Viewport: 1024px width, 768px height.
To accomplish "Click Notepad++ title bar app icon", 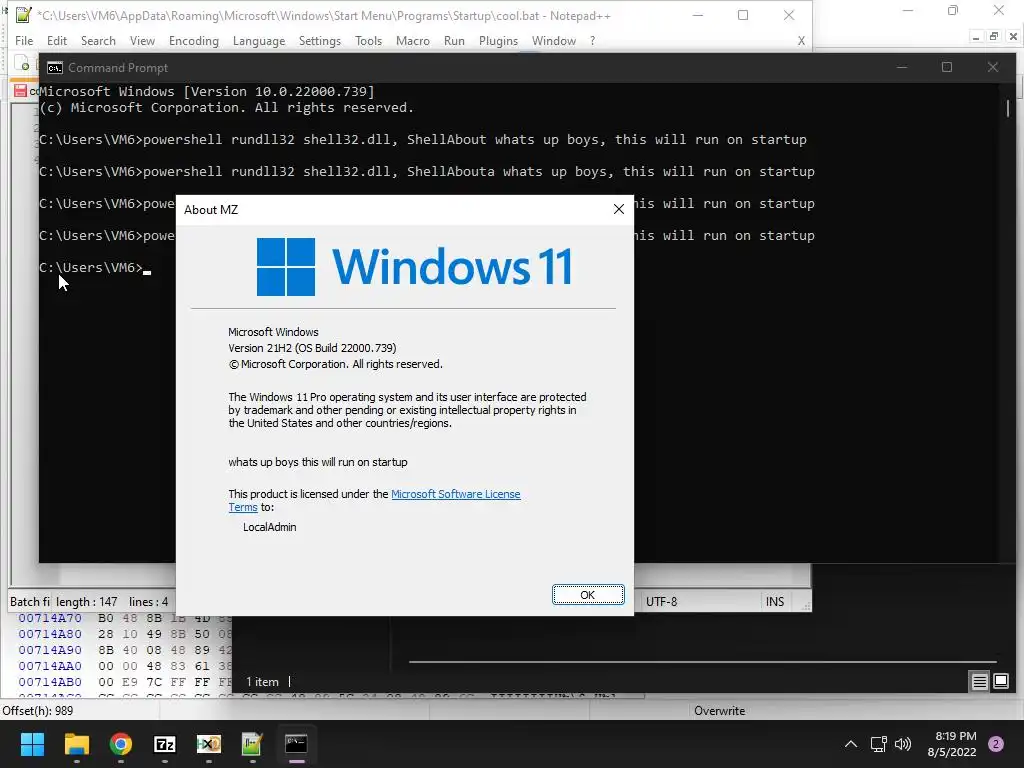I will (24, 14).
